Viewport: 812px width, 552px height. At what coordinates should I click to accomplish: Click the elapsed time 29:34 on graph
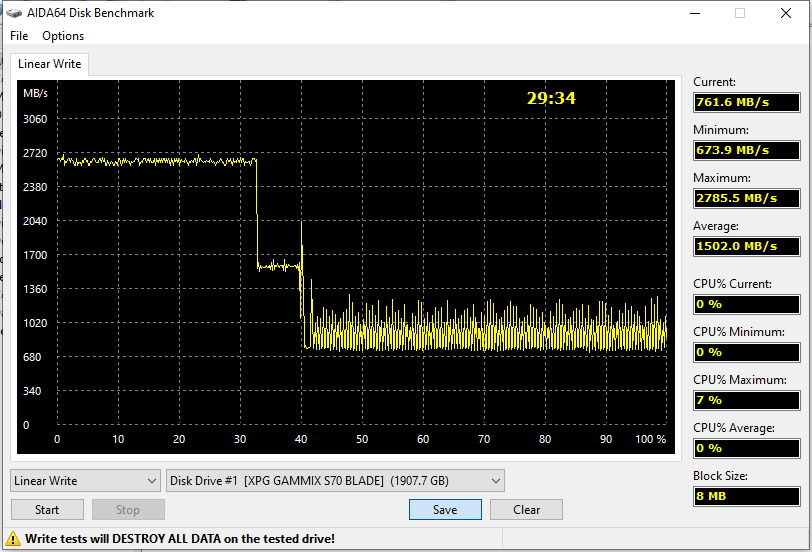[x=551, y=98]
